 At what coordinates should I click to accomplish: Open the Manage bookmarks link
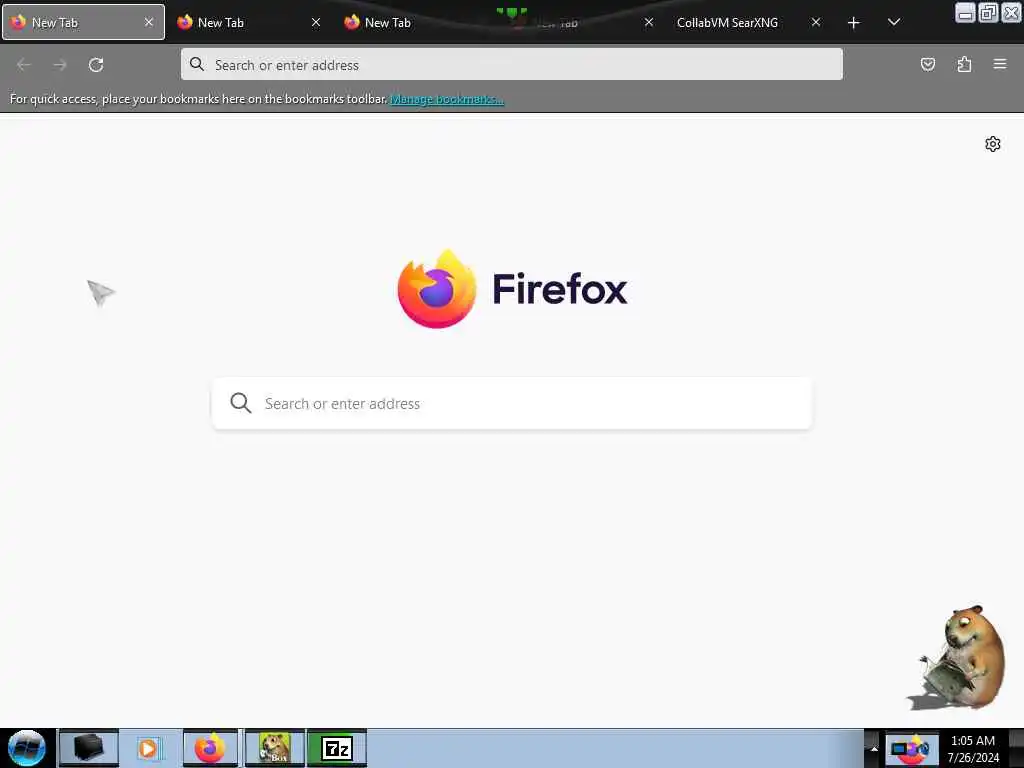pos(447,99)
